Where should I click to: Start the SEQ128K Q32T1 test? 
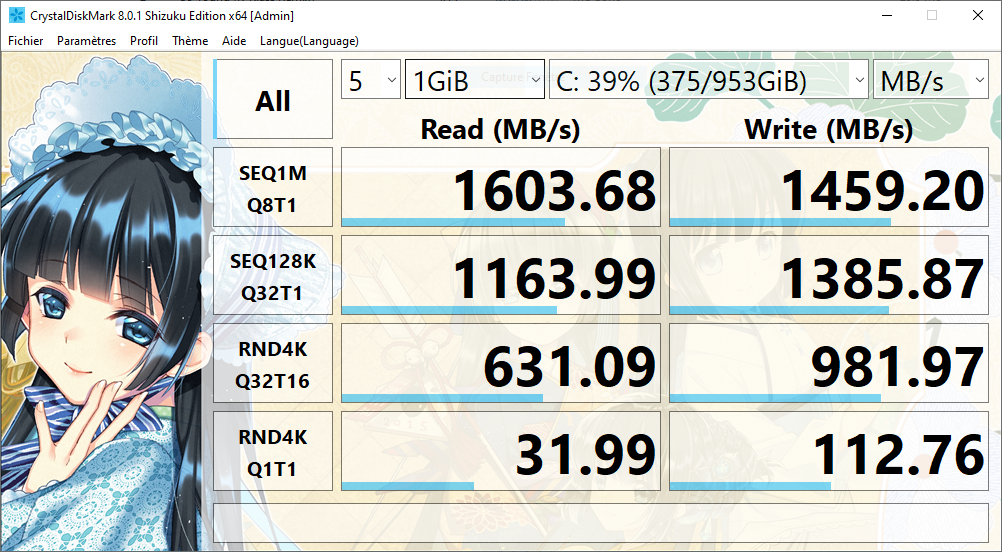coord(273,275)
